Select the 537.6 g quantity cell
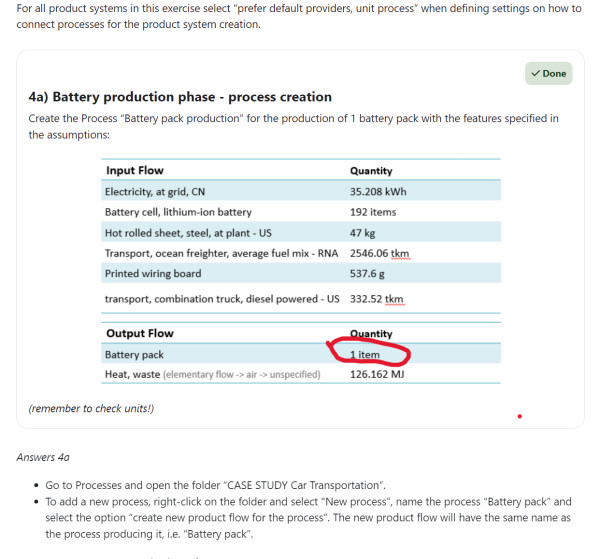The width and height of the screenshot is (600, 559). pyautogui.click(x=369, y=273)
